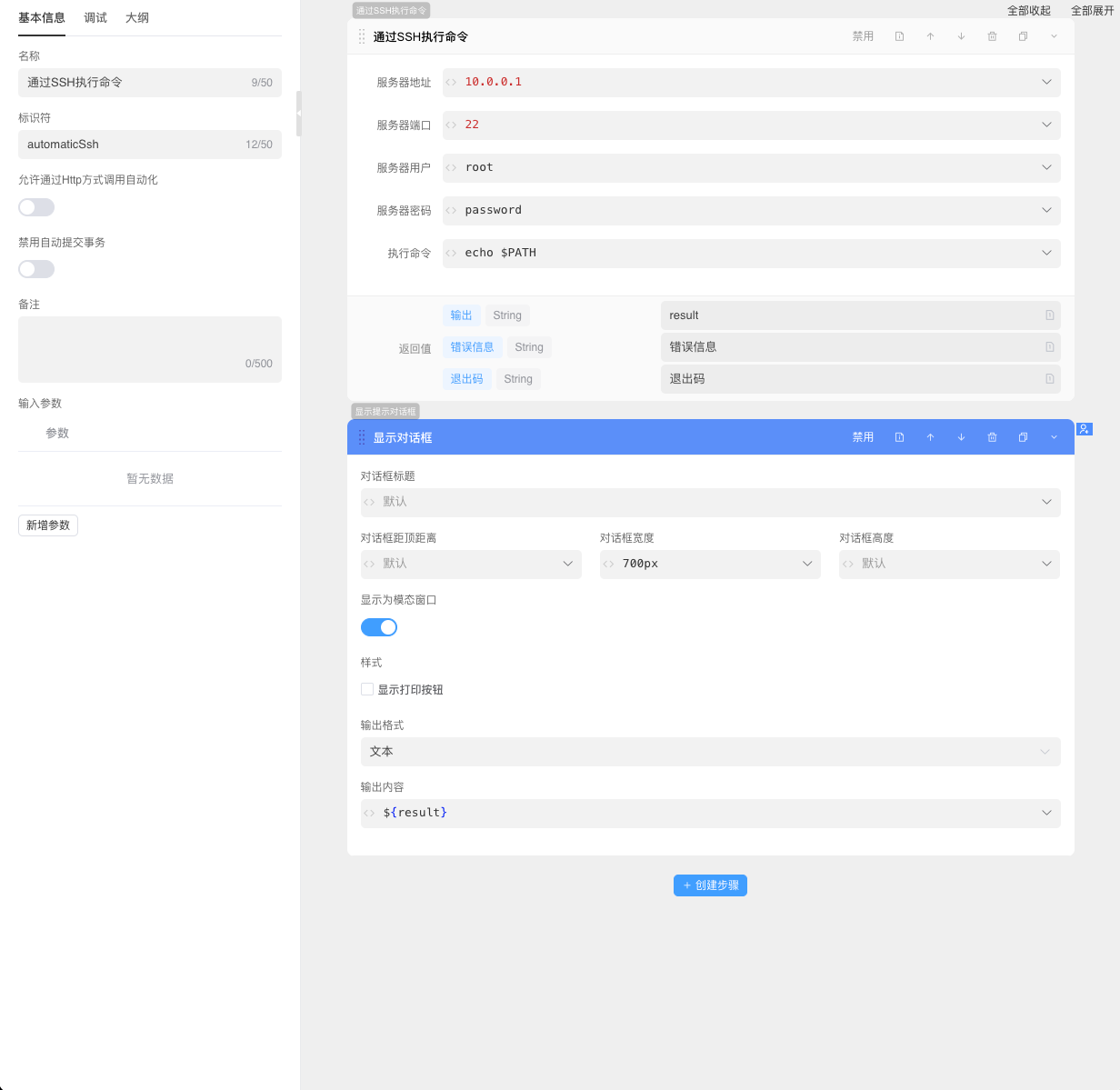Move the 显示对话框 step up
Screen dimensions: 1120x1090
(x=930, y=437)
